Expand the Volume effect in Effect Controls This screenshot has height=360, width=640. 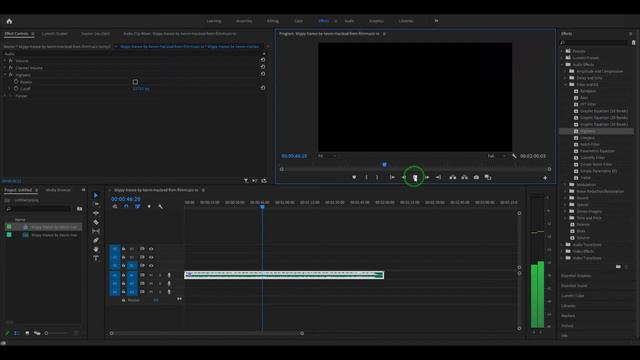tap(5, 61)
